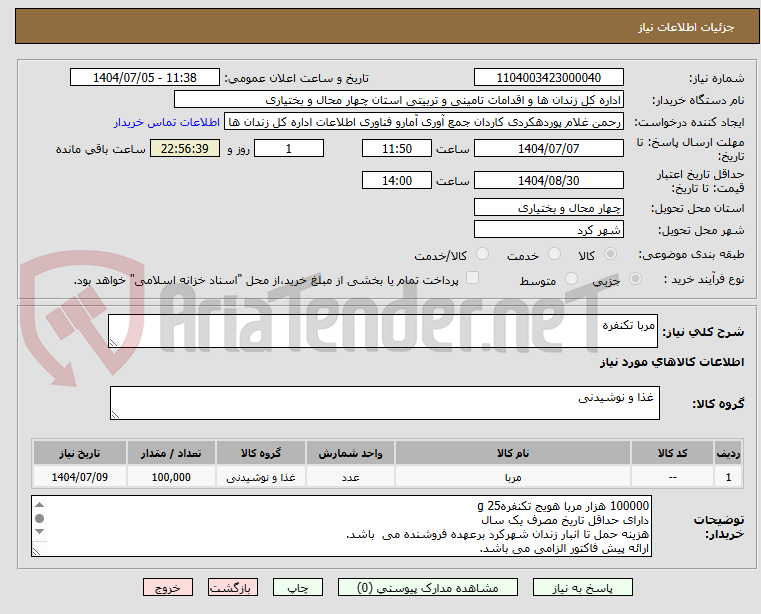The width and height of the screenshot is (761, 614).
Task: Click the بازگشت back button
Action: [232, 587]
